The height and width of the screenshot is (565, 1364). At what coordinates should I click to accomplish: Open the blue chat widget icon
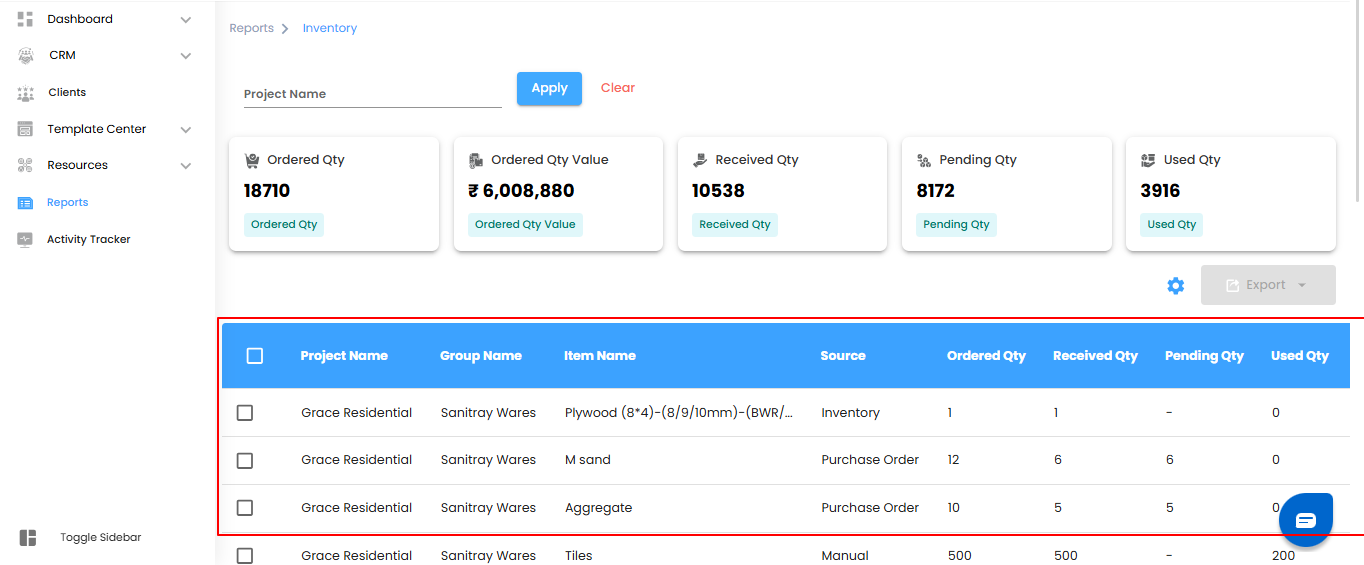1306,520
